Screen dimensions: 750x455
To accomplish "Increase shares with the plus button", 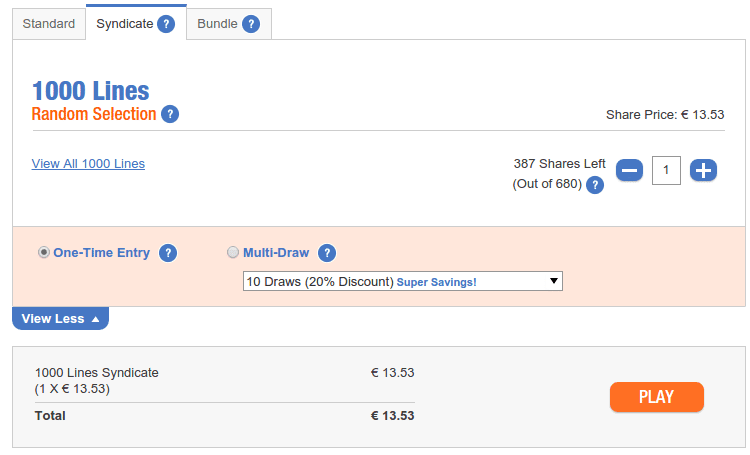I will (x=703, y=170).
